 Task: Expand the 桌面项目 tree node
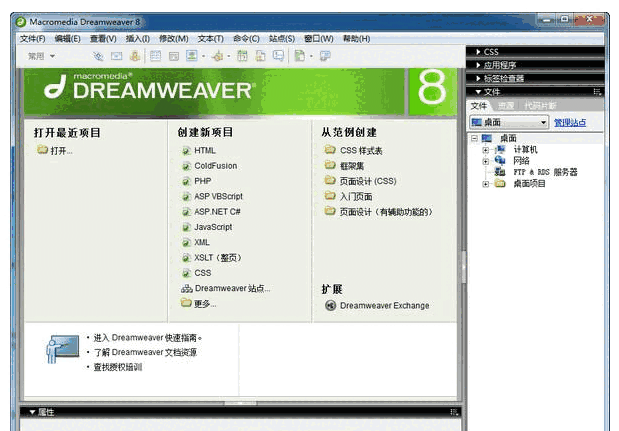[486, 184]
